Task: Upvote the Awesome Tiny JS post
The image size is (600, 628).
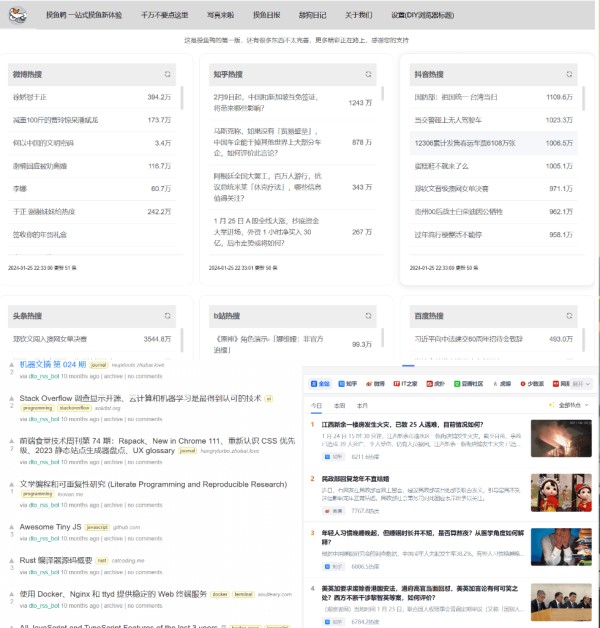Action: tap(12, 527)
